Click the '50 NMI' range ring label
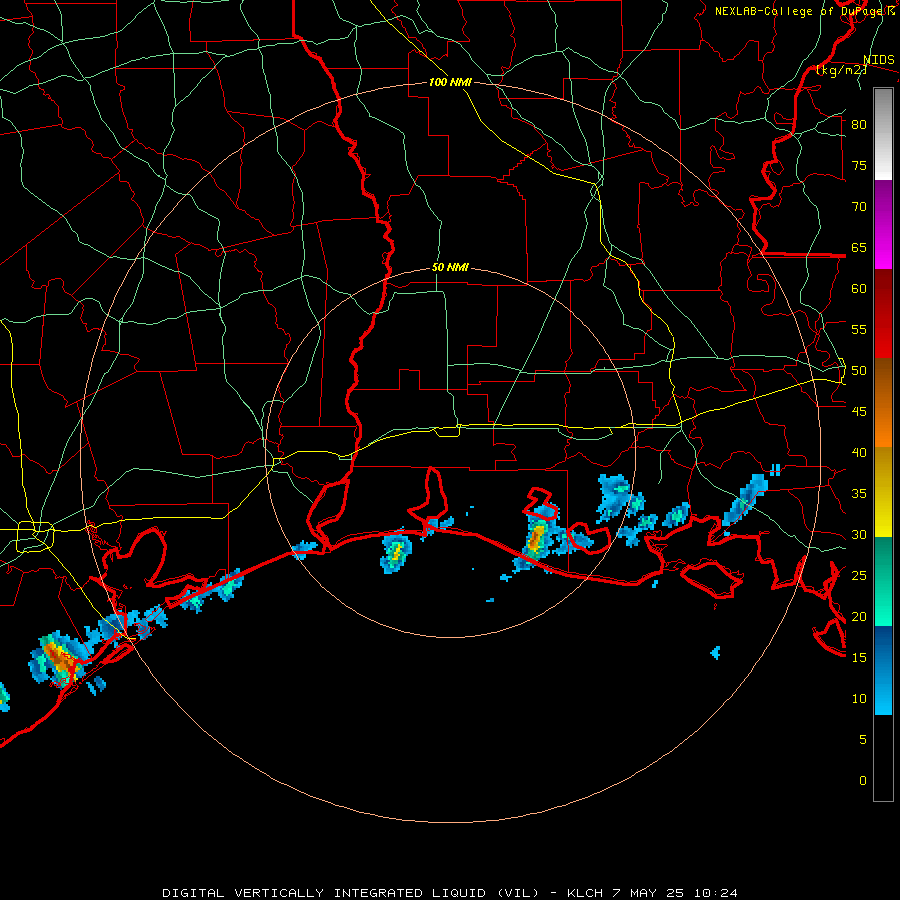 click(x=450, y=267)
